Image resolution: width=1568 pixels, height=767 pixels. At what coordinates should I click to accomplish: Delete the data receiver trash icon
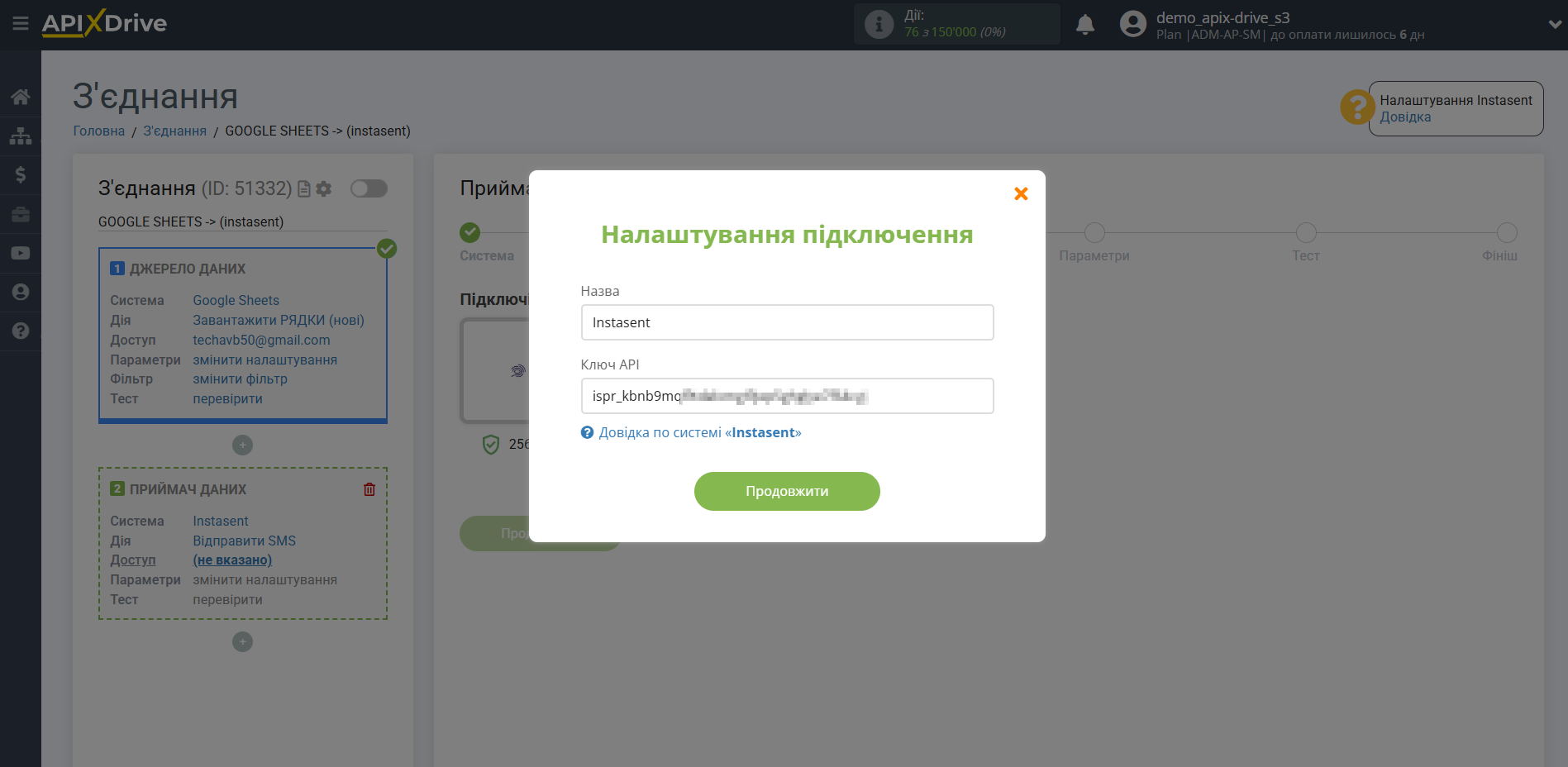(x=369, y=489)
